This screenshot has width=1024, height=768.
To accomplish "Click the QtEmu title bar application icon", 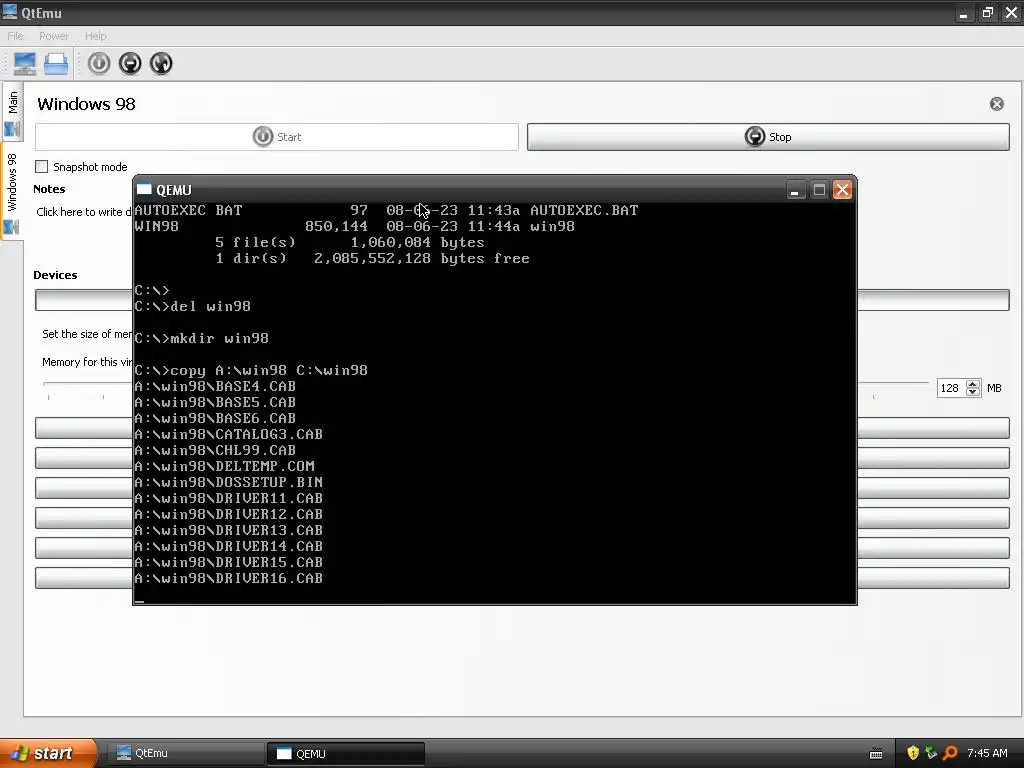I will point(10,12).
